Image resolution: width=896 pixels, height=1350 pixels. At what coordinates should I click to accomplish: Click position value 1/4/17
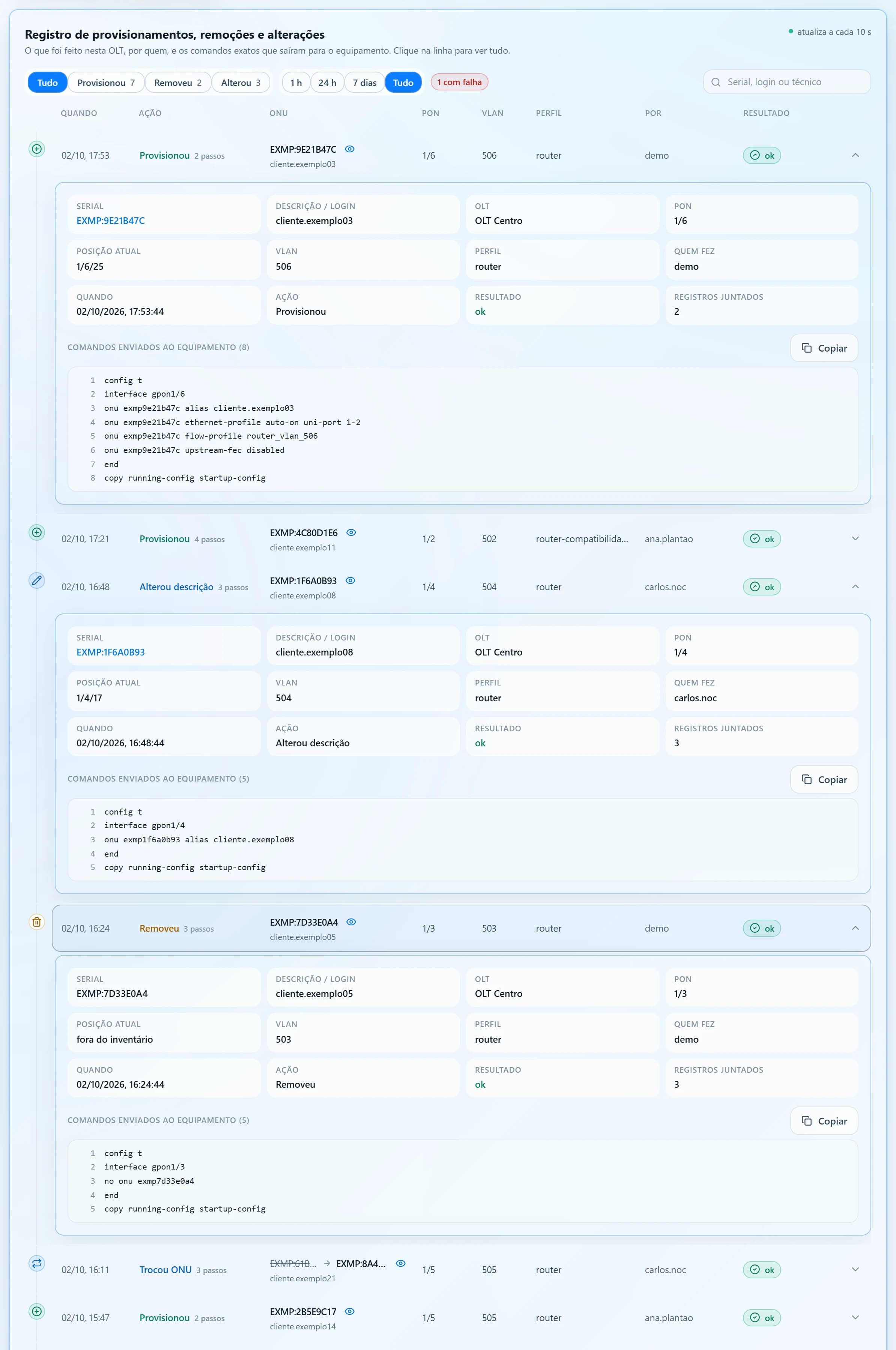(x=89, y=698)
